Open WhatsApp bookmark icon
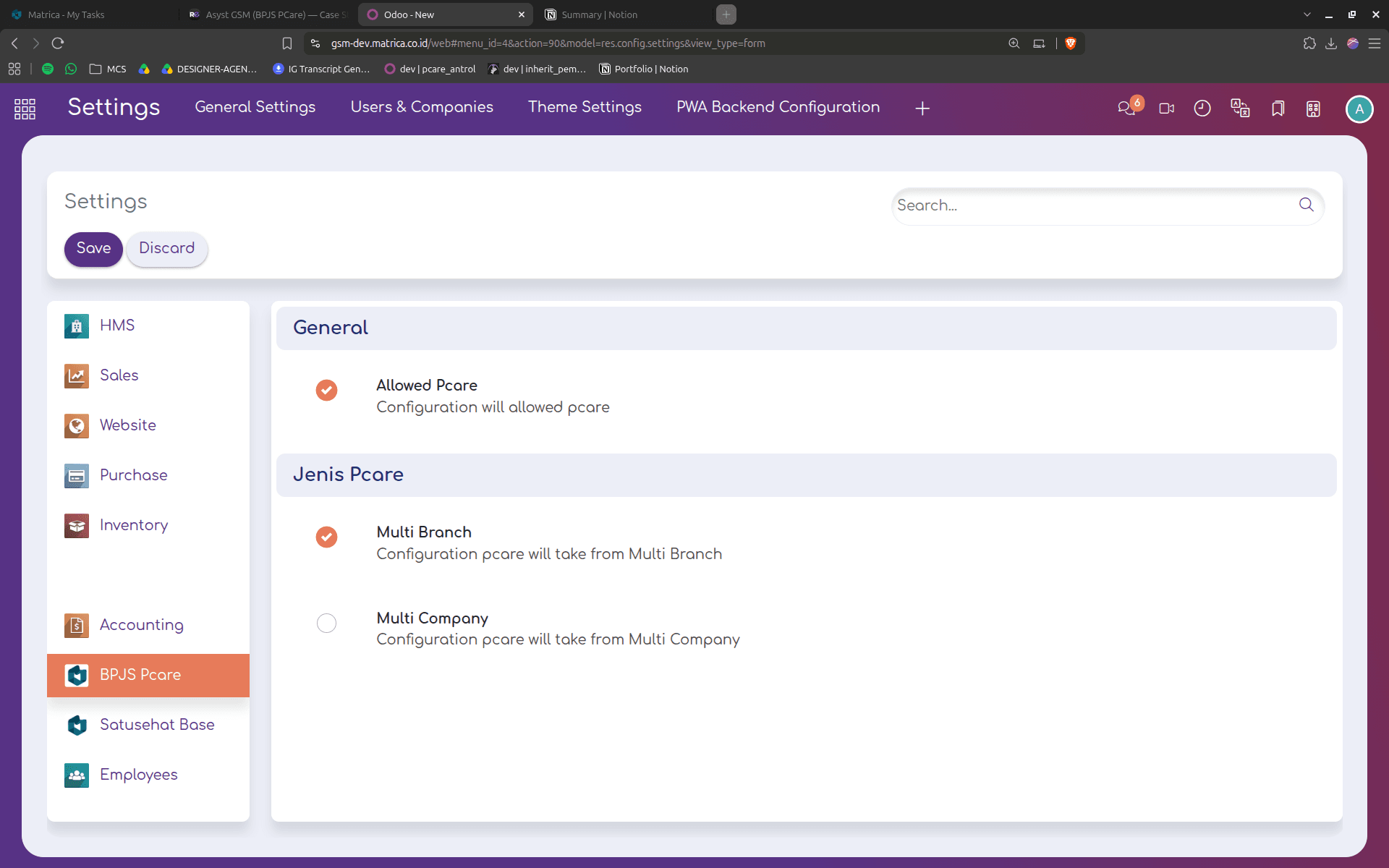Image resolution: width=1389 pixels, height=868 pixels. point(70,69)
